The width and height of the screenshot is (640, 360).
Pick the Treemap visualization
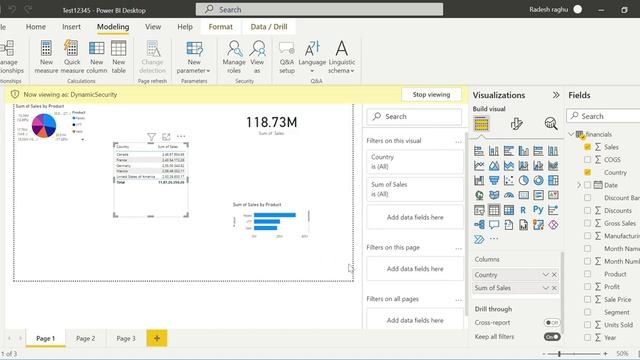click(553, 180)
